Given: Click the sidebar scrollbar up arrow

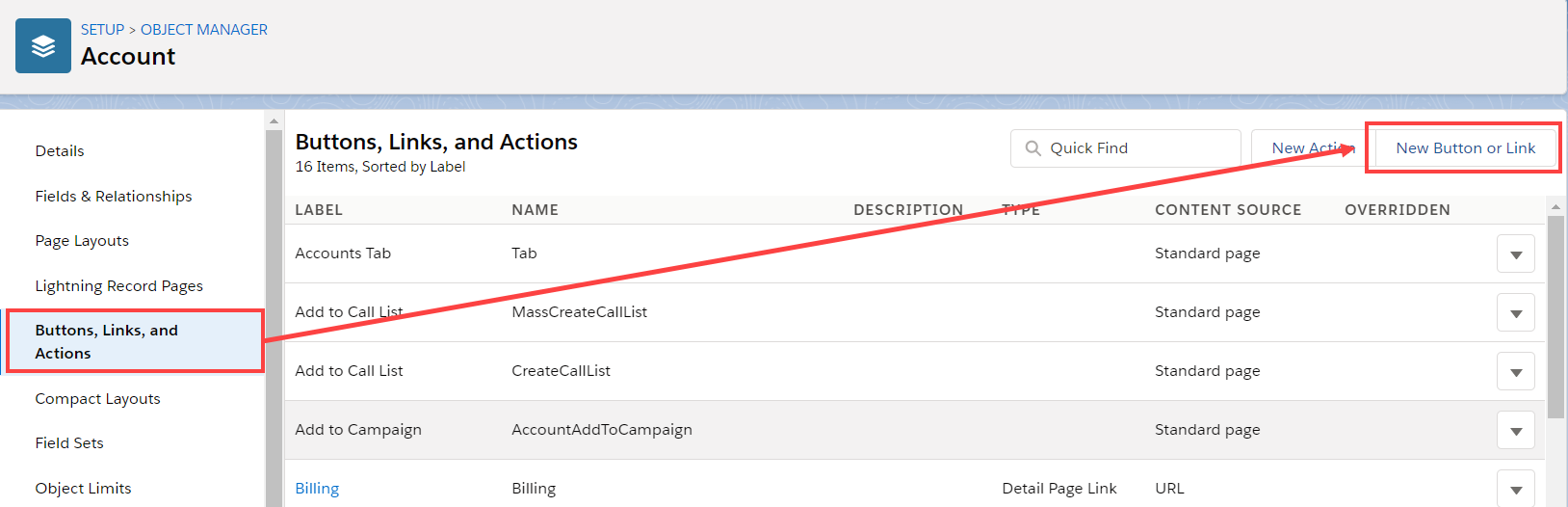Looking at the screenshot, I should [274, 121].
